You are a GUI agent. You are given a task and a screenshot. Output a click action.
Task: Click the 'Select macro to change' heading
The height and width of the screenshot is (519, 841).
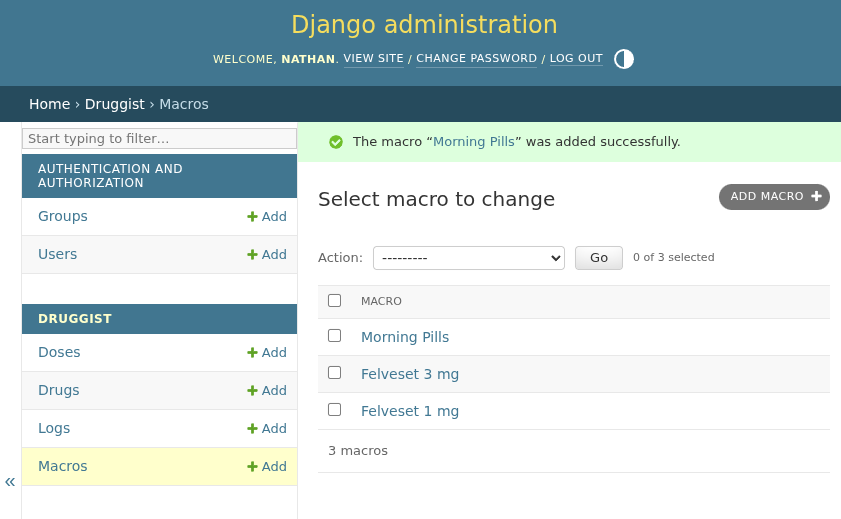pyautogui.click(x=436, y=199)
